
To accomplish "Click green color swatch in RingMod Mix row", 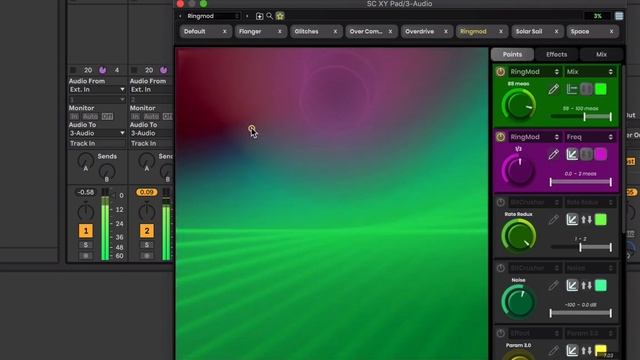I will (601, 89).
